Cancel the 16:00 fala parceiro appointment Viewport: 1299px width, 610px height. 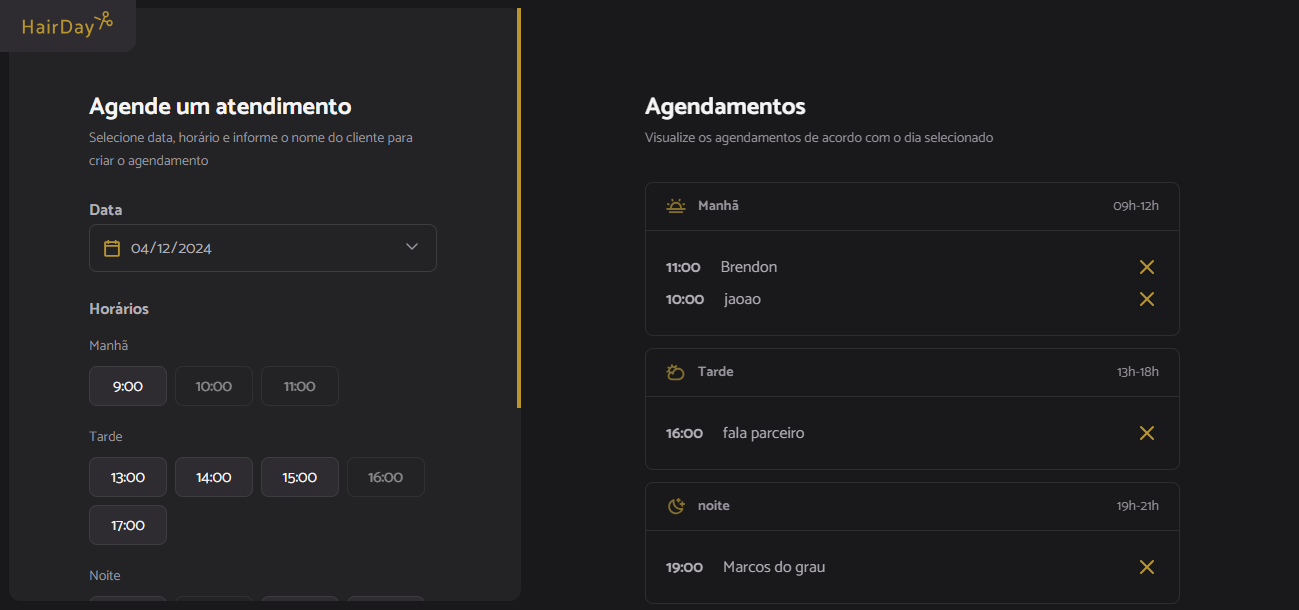coord(1146,433)
